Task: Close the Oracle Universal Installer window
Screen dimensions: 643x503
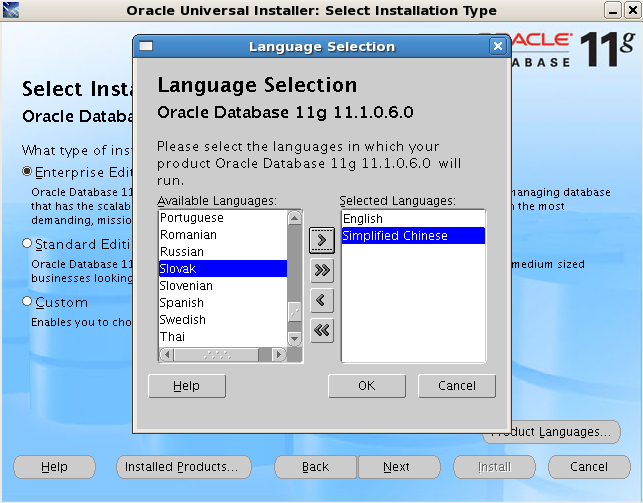Action: [632, 11]
